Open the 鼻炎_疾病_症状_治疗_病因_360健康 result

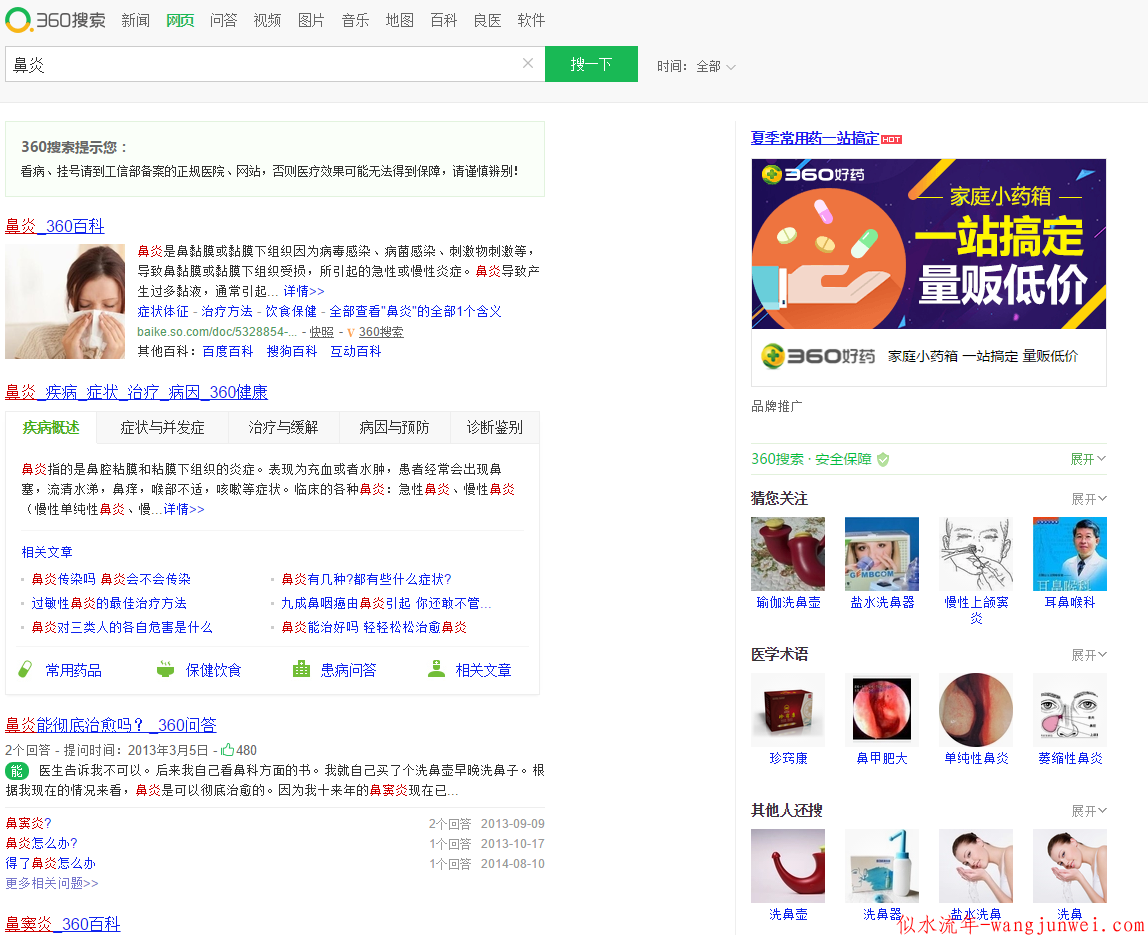pyautogui.click(x=136, y=392)
